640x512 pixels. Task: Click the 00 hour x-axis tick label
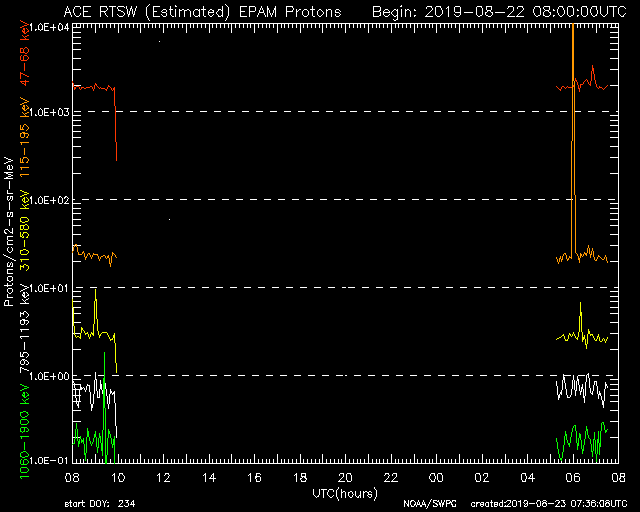point(436,479)
